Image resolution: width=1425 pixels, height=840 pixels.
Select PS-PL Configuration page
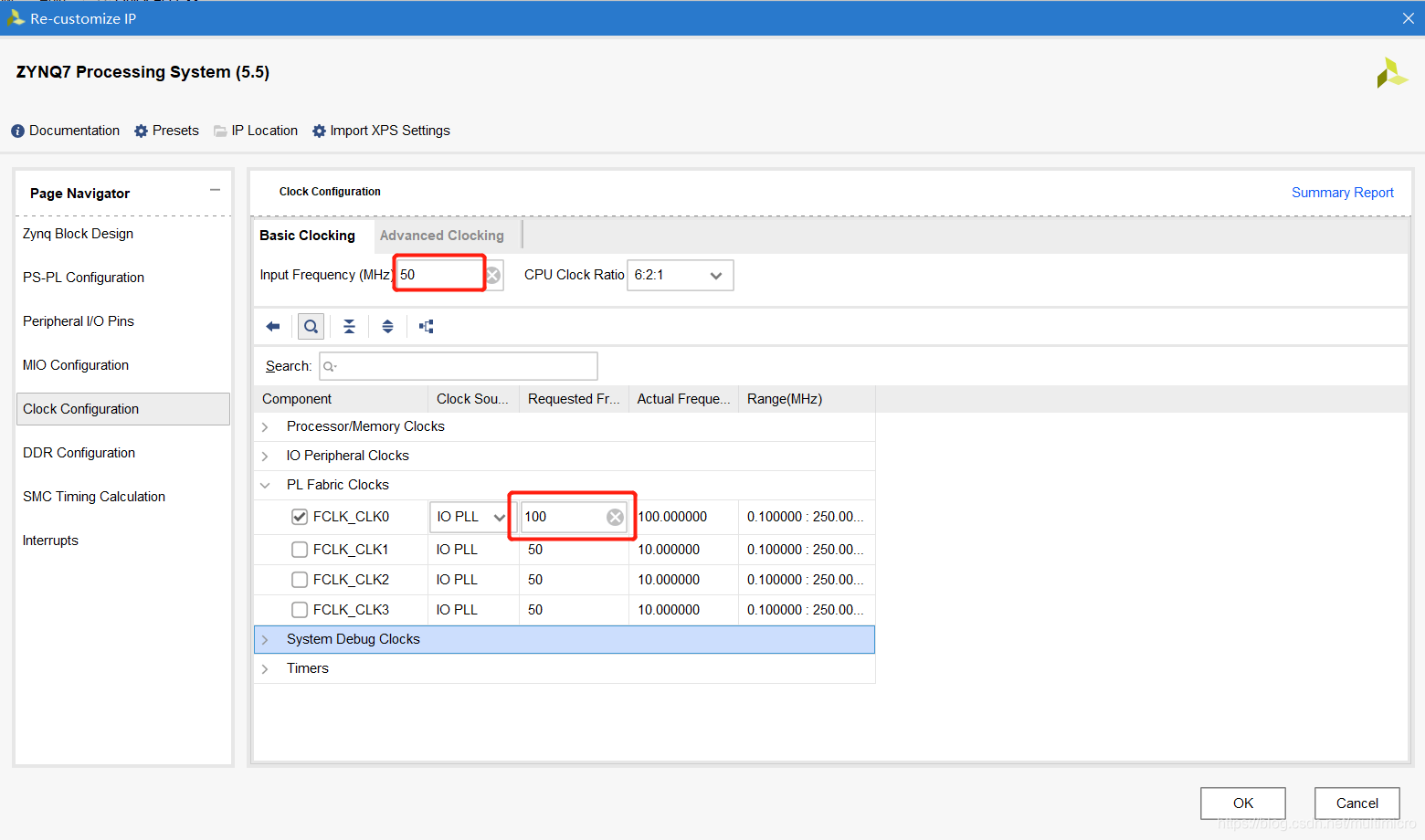point(122,278)
